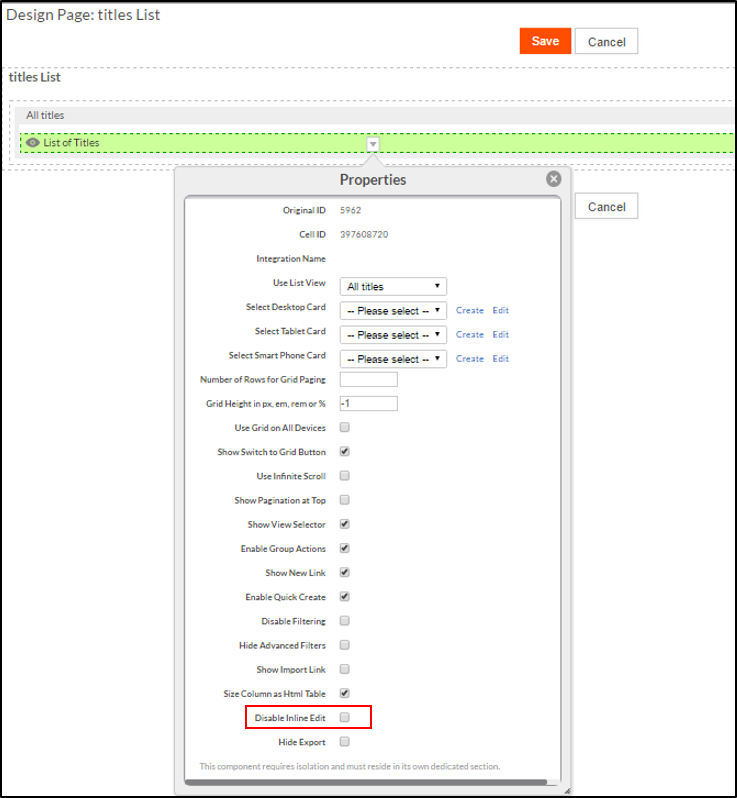Enable Use Infinite Scroll checkbox
This screenshot has width=737, height=798.
345,475
